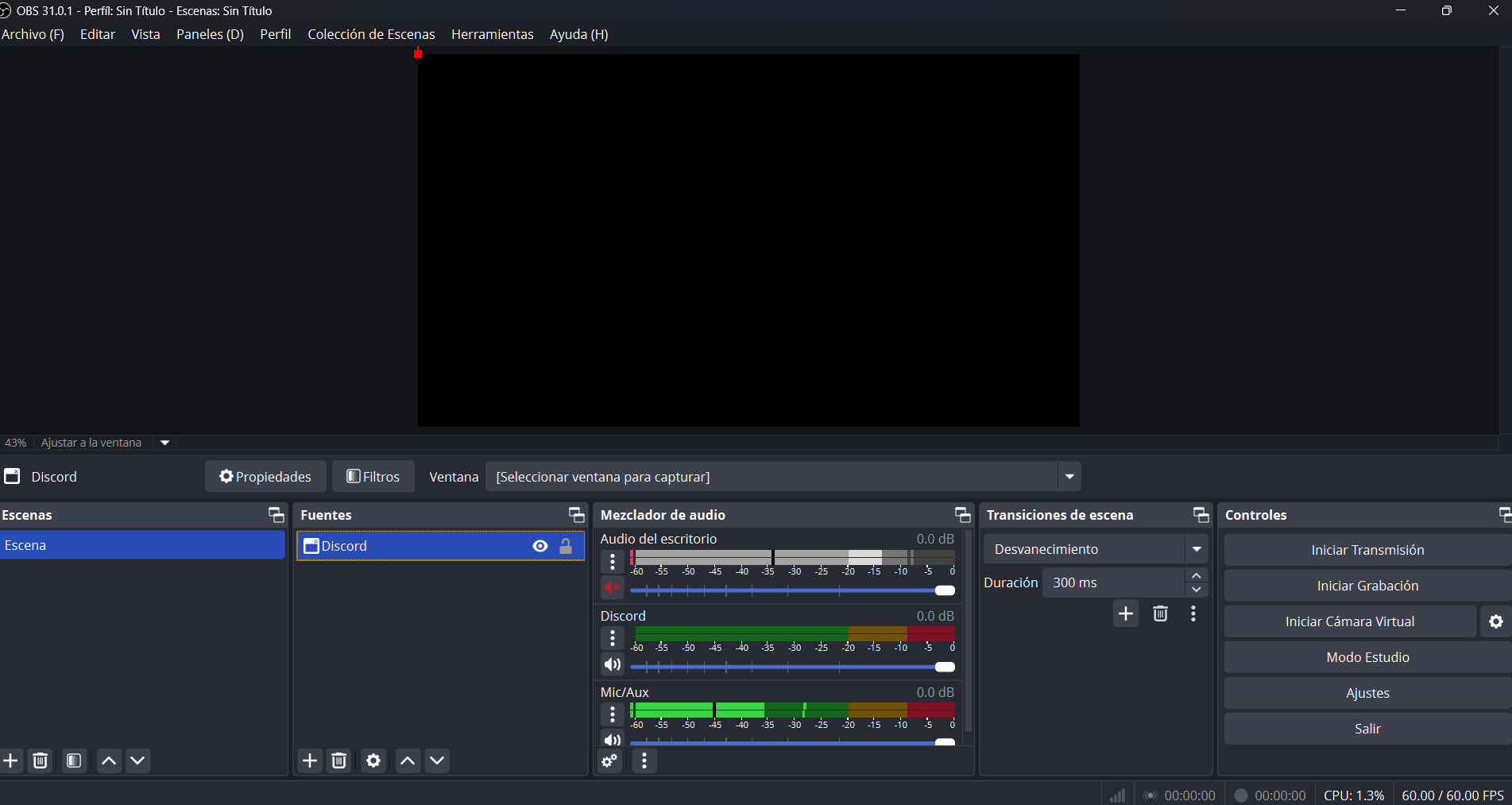Open scene filters icon in Escenas toolbar
The height and width of the screenshot is (805, 1512).
click(x=74, y=760)
